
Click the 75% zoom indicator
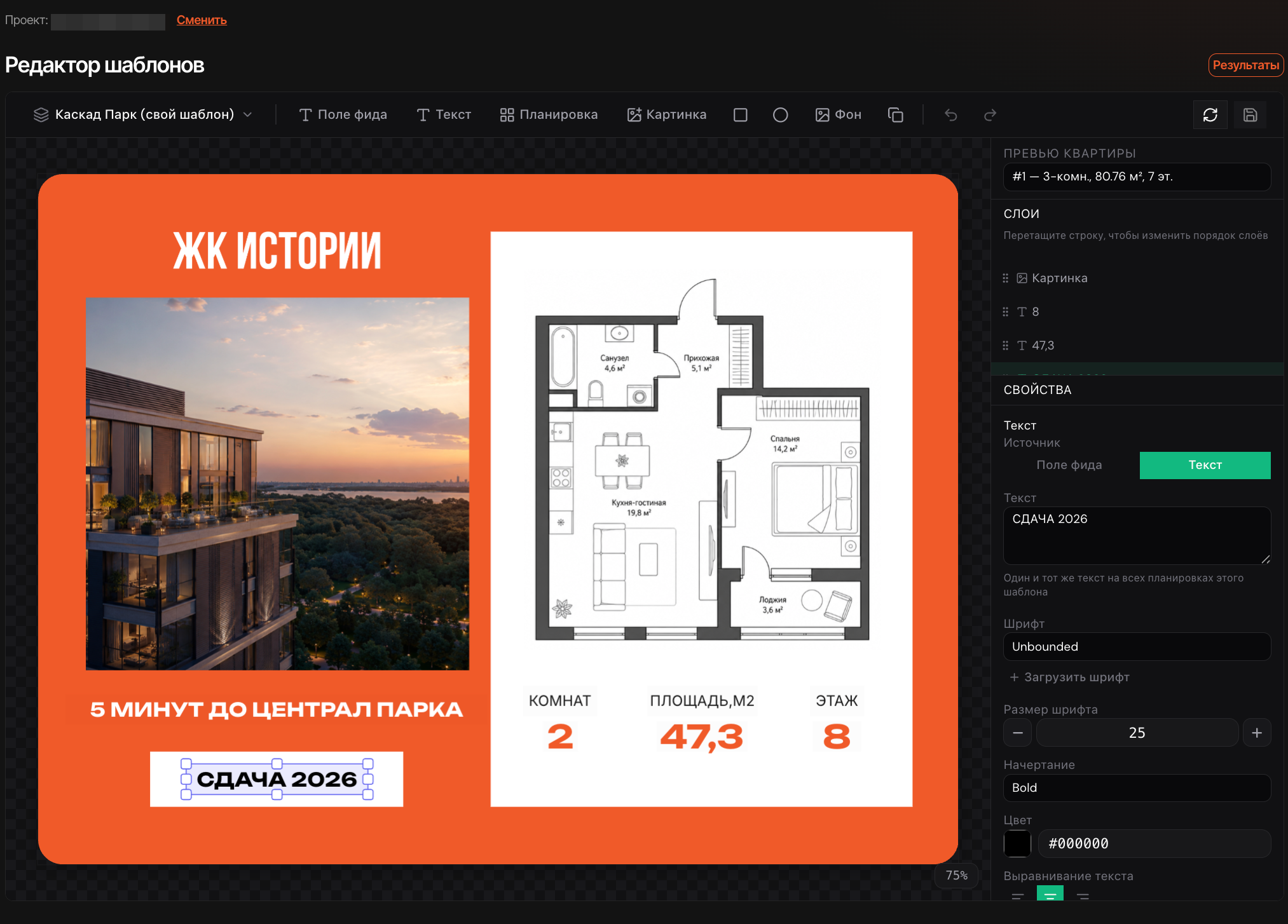pyautogui.click(x=957, y=876)
